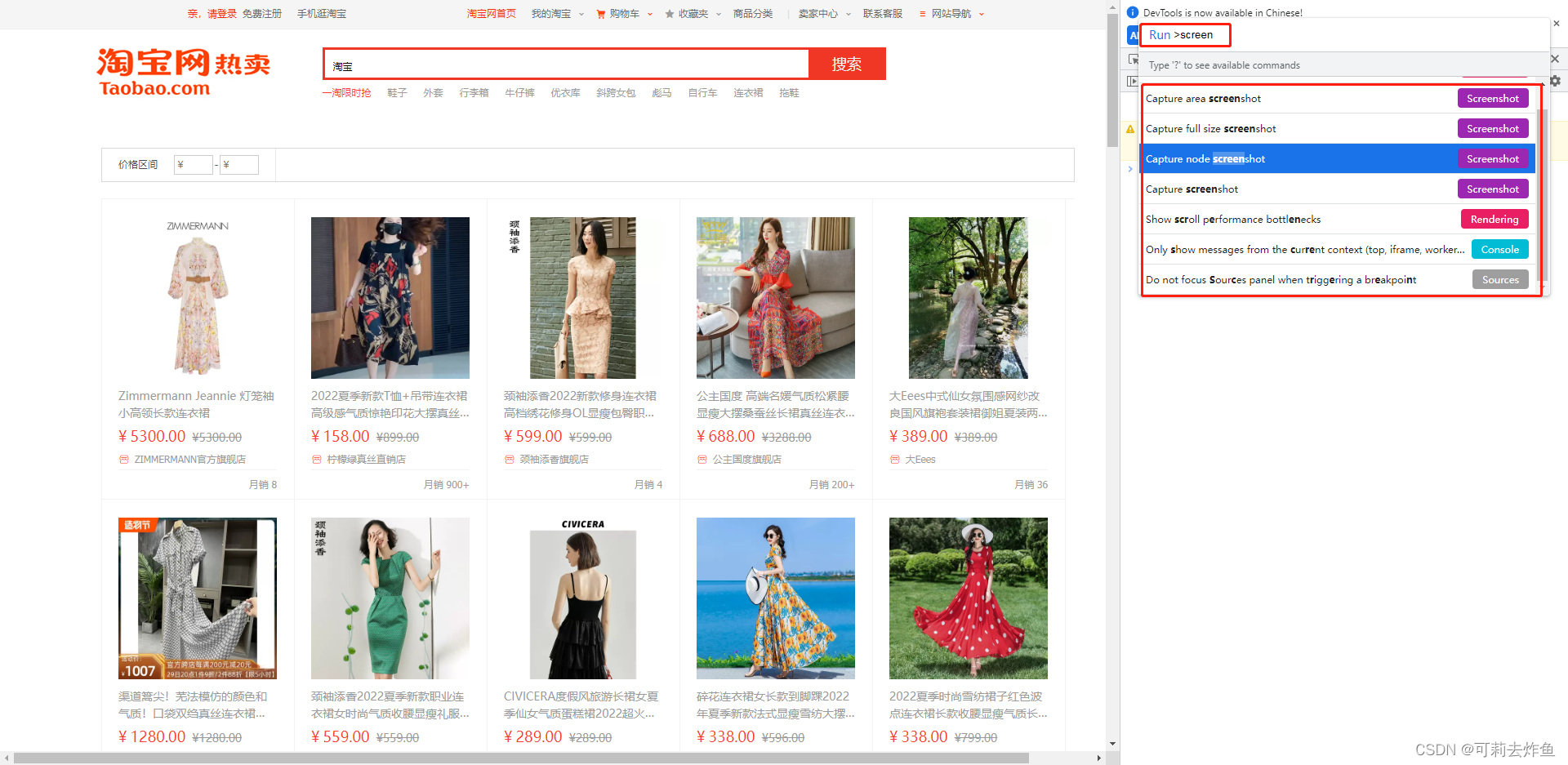Dismiss the DevTools Chinese language infobar
The height and width of the screenshot is (765, 1568).
point(1556,23)
